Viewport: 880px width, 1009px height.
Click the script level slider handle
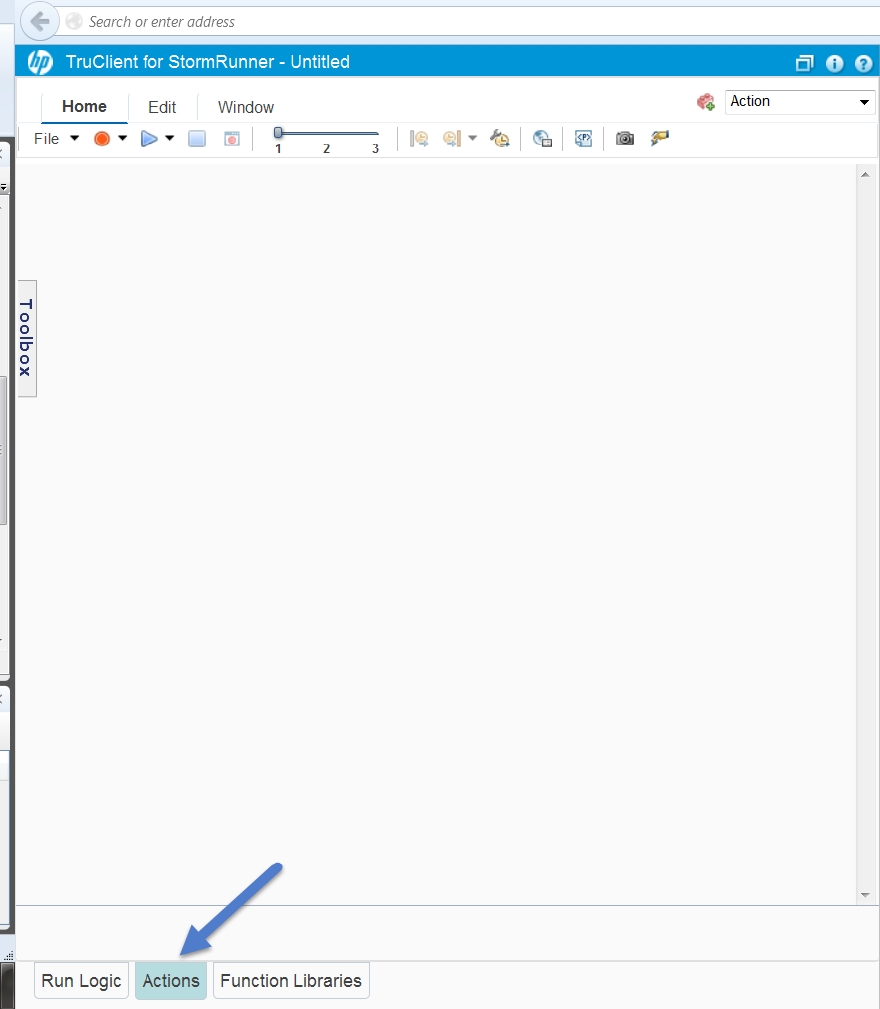(x=278, y=133)
